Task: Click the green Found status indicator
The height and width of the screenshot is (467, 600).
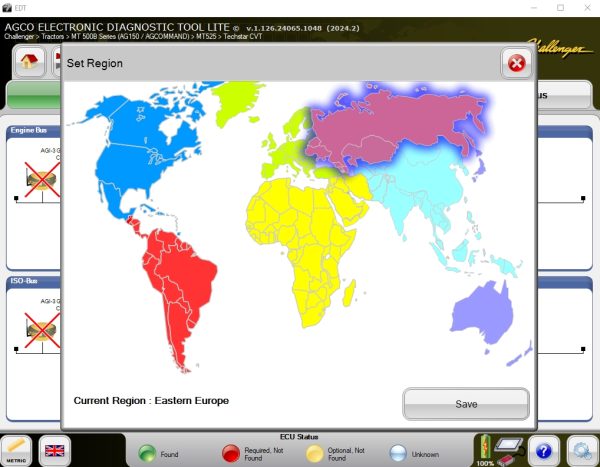Action: [147, 454]
